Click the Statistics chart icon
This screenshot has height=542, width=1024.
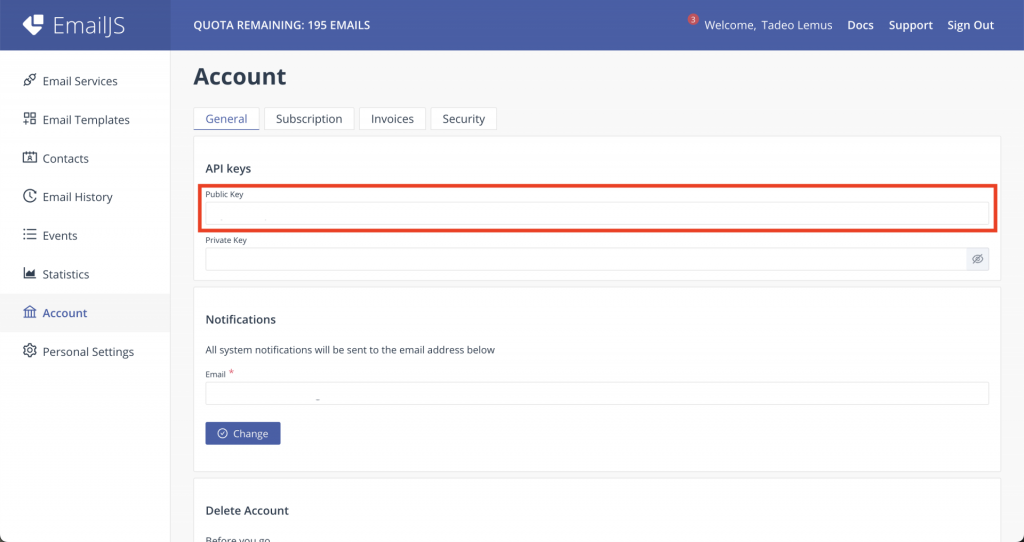(x=29, y=273)
